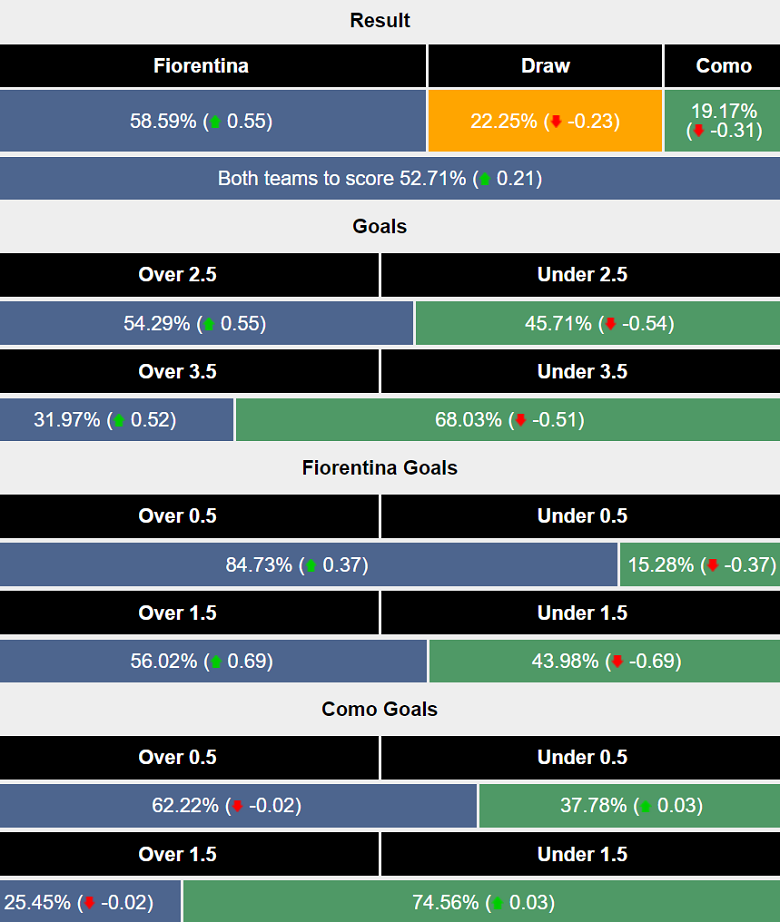Click the Over 3.5 goals header
This screenshot has width=780, height=922.
click(x=177, y=372)
